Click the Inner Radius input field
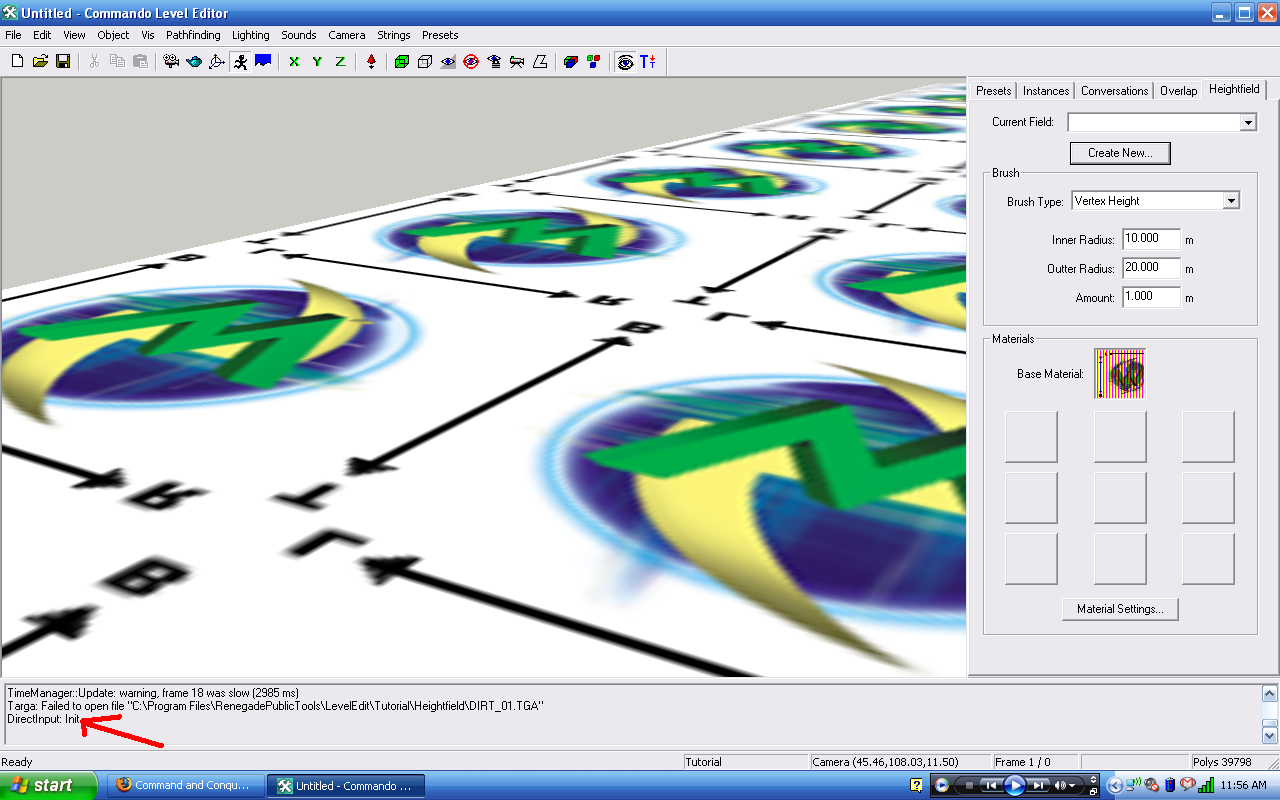The image size is (1280, 800). point(1150,239)
